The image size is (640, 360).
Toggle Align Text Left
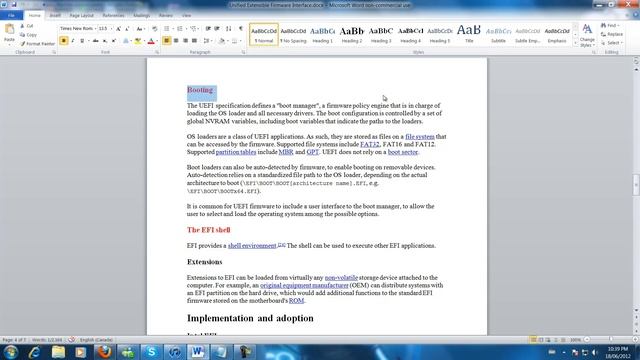(x=167, y=41)
